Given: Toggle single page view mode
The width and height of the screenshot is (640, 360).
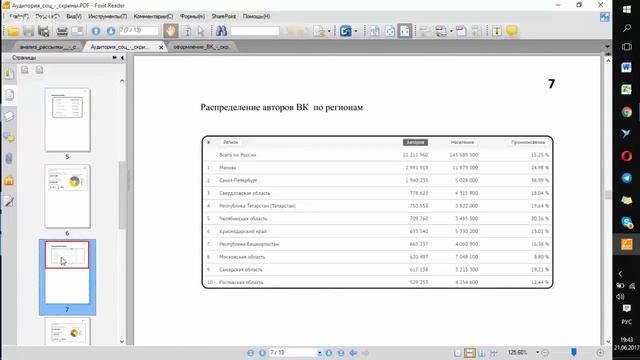Looking at the screenshot, I should (x=458, y=353).
